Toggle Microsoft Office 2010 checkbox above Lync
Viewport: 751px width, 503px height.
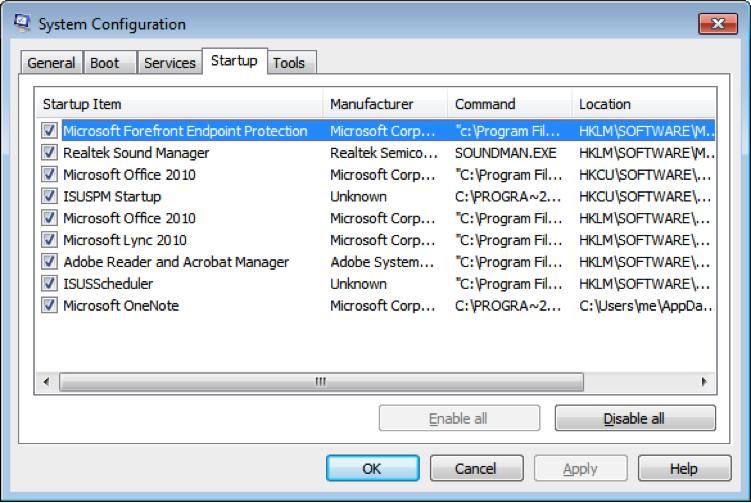tap(49, 218)
